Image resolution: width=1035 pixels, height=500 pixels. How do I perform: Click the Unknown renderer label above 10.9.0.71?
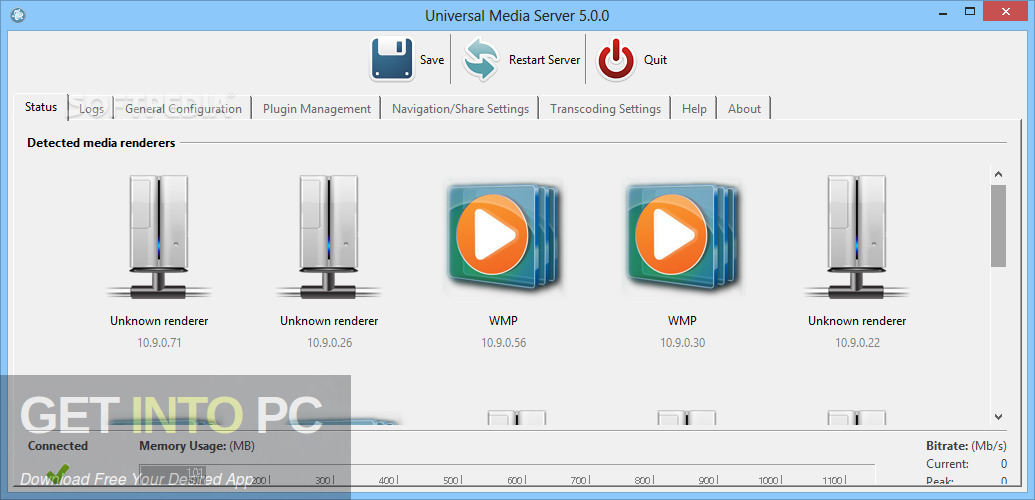click(x=159, y=321)
